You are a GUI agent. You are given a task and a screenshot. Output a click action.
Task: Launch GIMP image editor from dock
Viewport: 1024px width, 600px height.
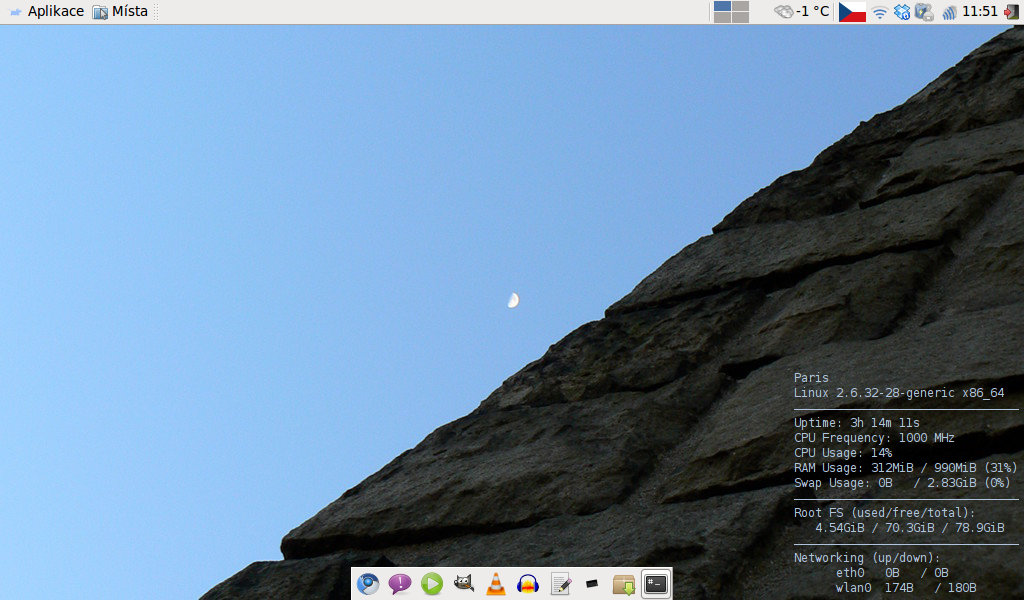pyautogui.click(x=464, y=584)
